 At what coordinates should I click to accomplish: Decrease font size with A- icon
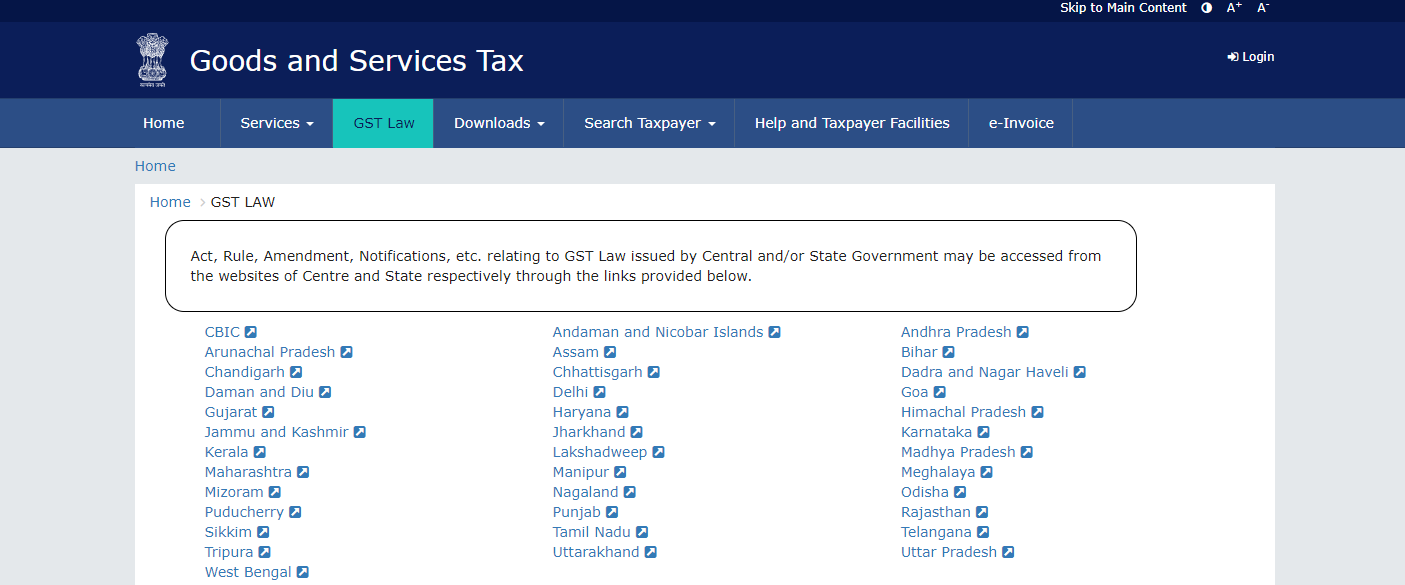[1263, 8]
